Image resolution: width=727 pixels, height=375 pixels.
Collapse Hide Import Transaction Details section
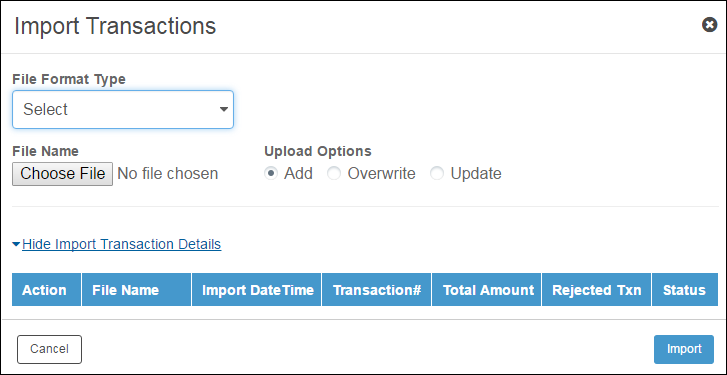coord(121,244)
